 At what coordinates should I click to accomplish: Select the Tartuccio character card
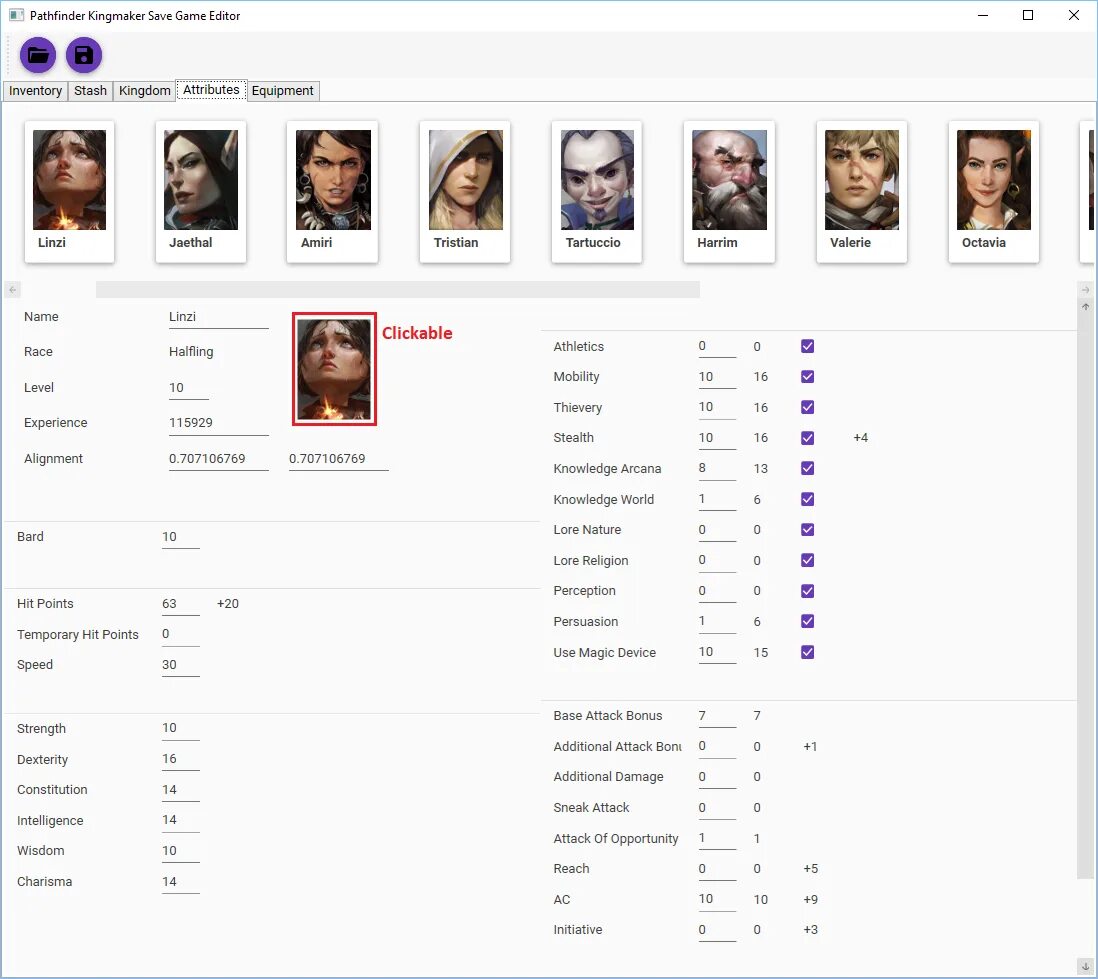(597, 192)
